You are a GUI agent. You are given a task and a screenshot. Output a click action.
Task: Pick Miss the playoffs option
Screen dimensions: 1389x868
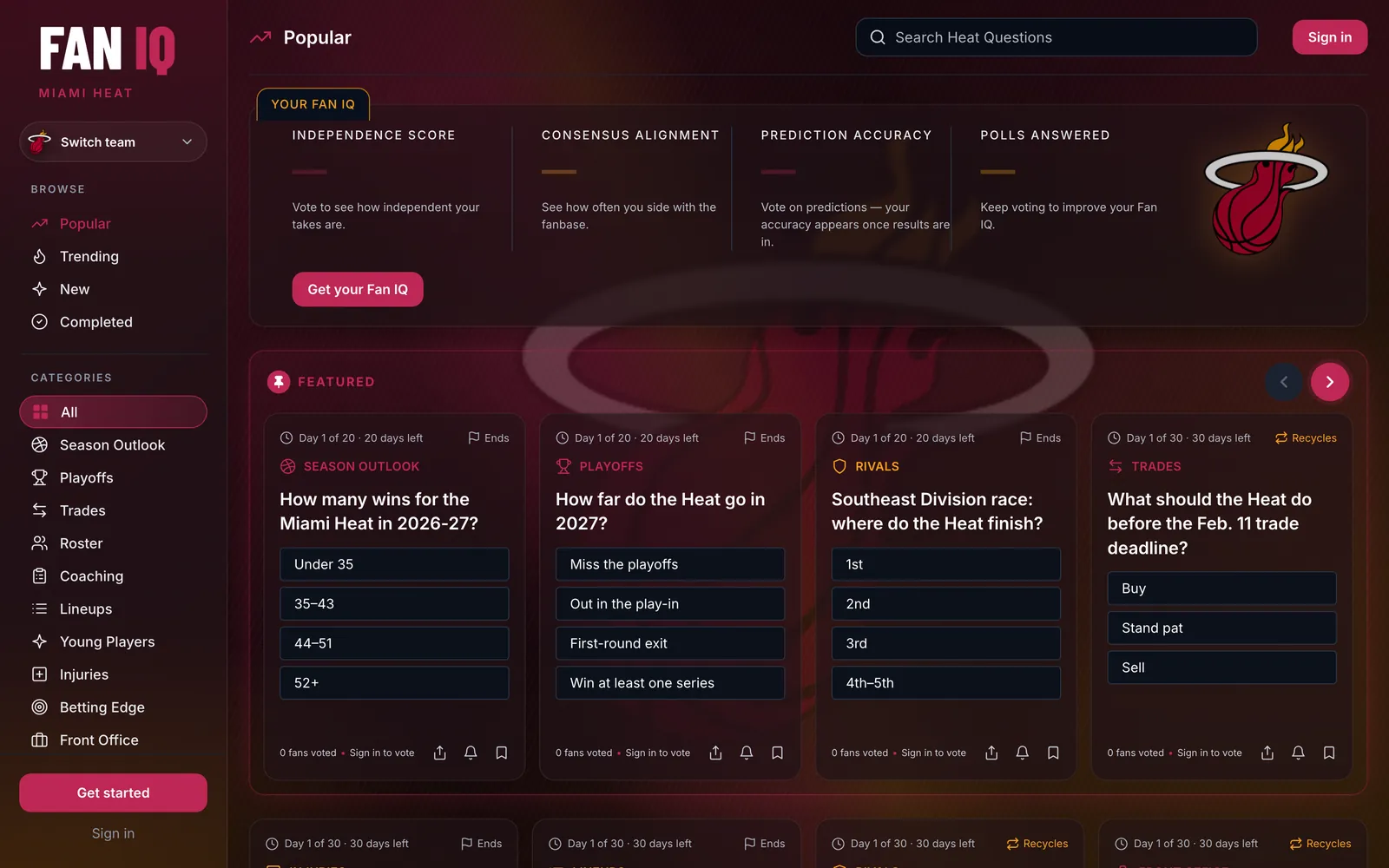pyautogui.click(x=670, y=564)
